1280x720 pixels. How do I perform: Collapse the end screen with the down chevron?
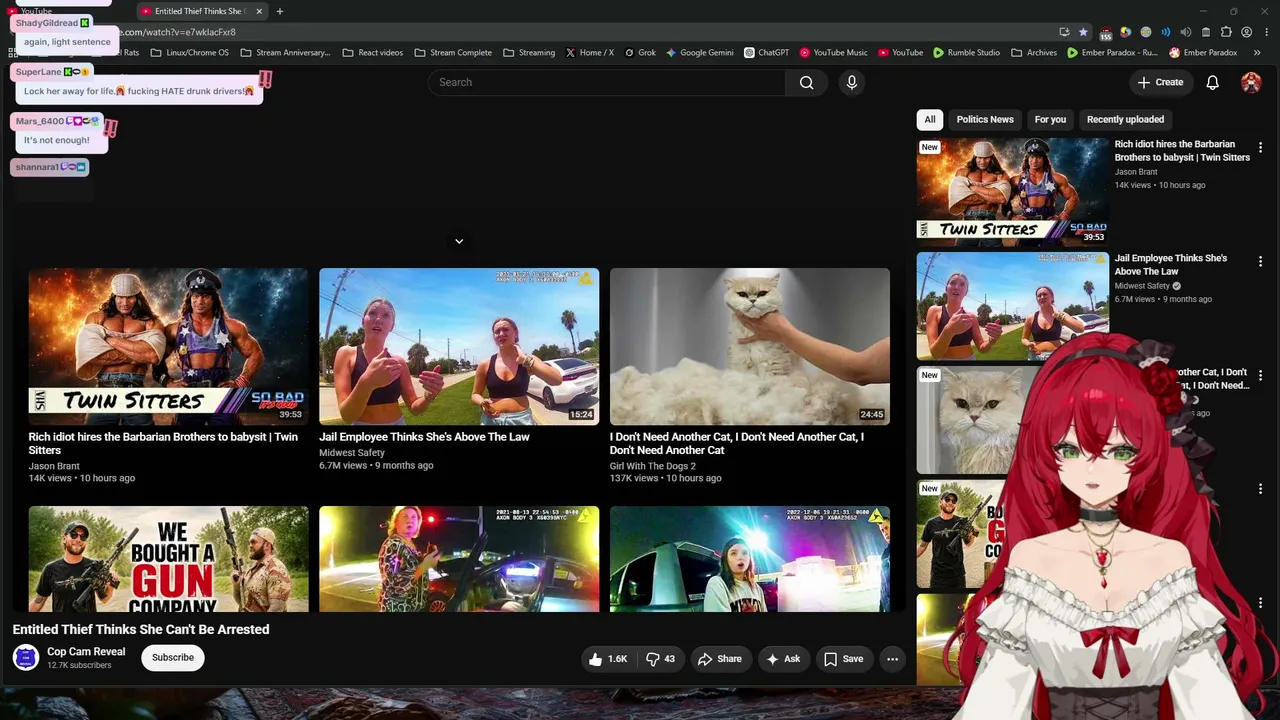click(459, 241)
